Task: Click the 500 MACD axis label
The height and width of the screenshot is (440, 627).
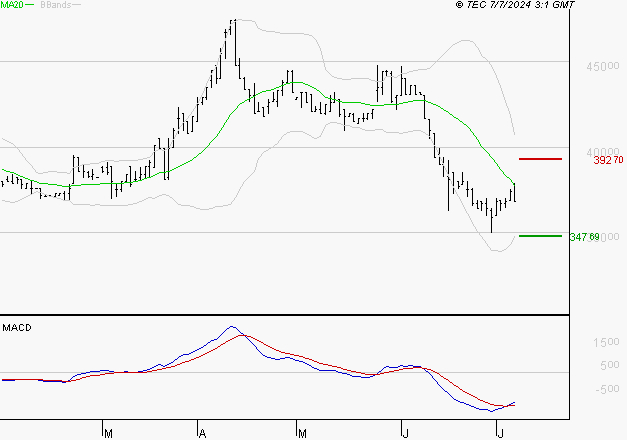Action: [x=610, y=365]
